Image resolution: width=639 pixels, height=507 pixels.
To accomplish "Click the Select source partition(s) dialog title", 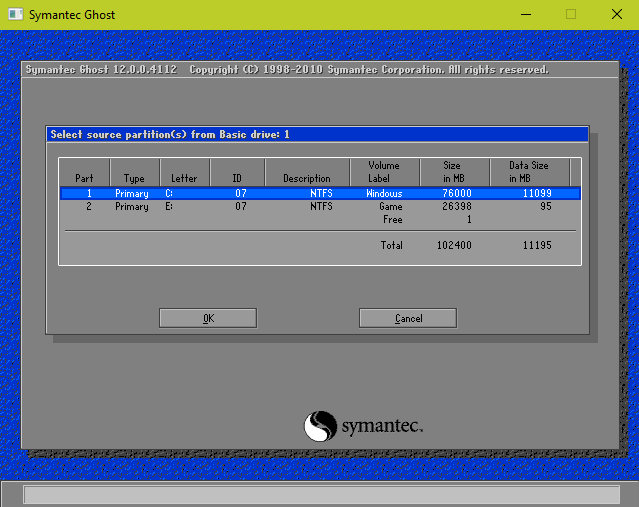I will (170, 134).
